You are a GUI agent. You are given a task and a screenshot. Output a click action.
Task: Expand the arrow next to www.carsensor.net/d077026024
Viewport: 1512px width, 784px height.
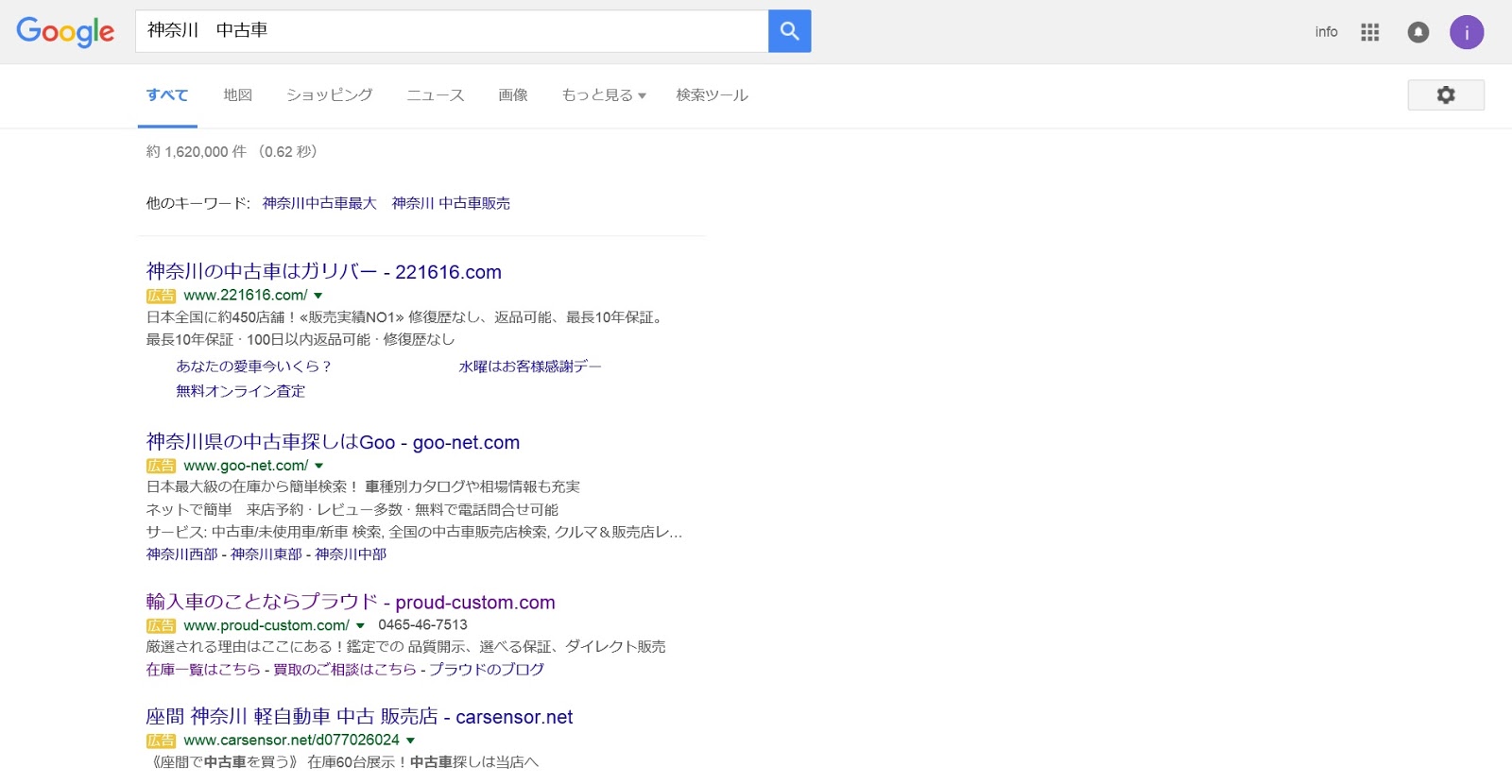(410, 741)
